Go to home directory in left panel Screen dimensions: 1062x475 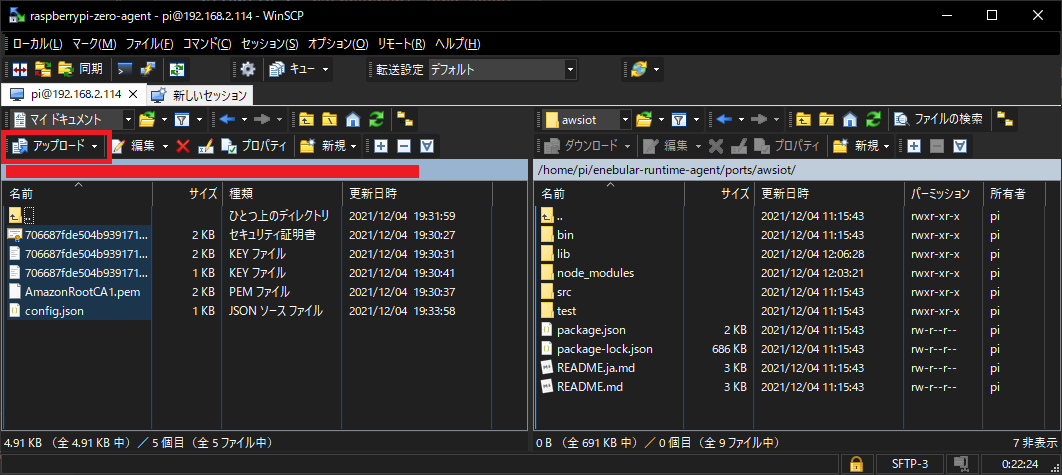click(x=352, y=120)
